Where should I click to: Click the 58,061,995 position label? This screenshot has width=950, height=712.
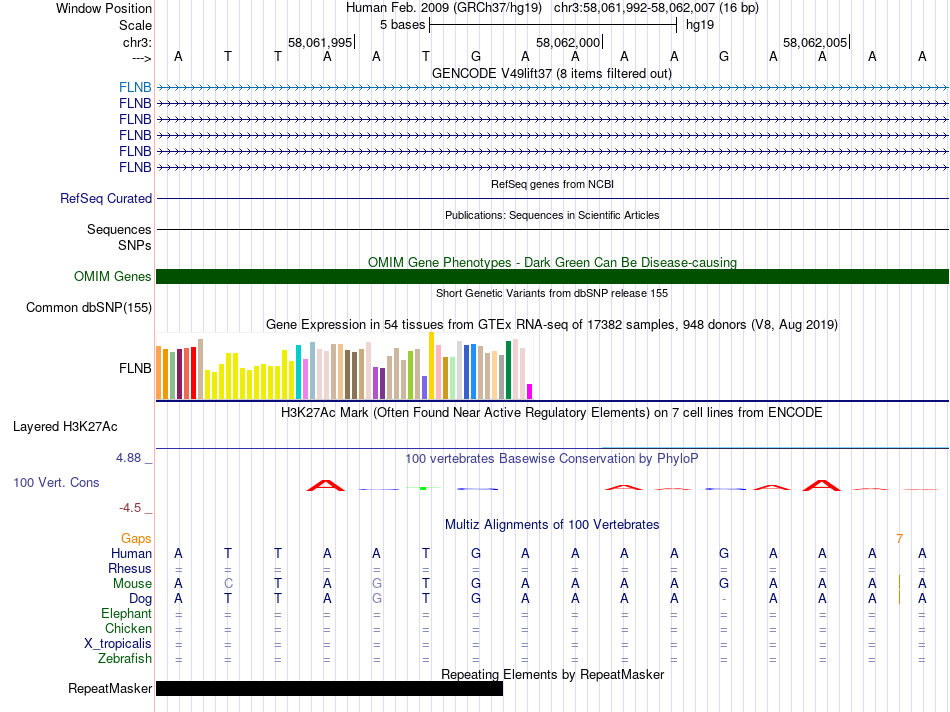[320, 42]
